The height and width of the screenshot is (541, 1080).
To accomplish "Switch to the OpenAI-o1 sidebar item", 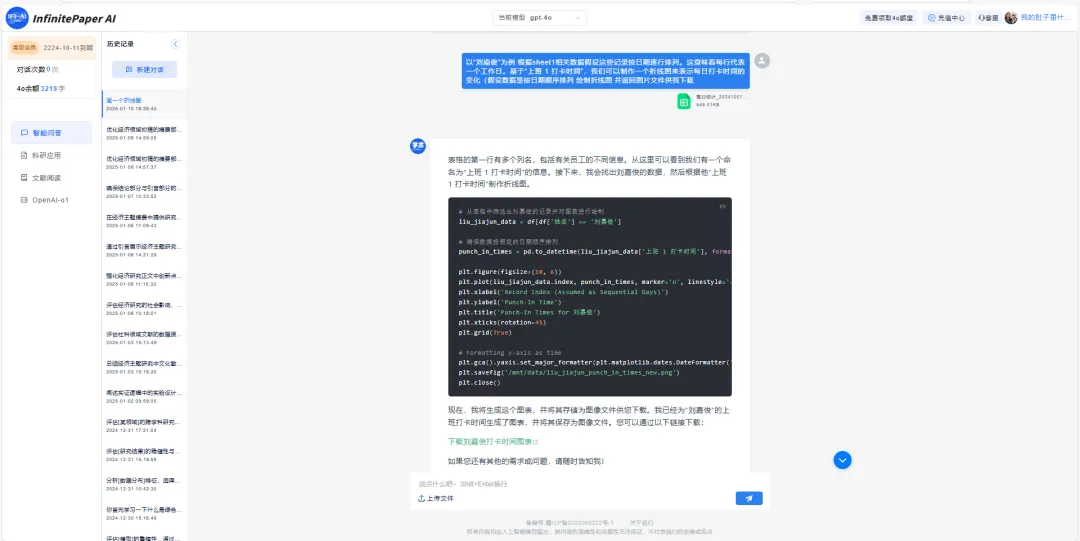I will click(52, 200).
